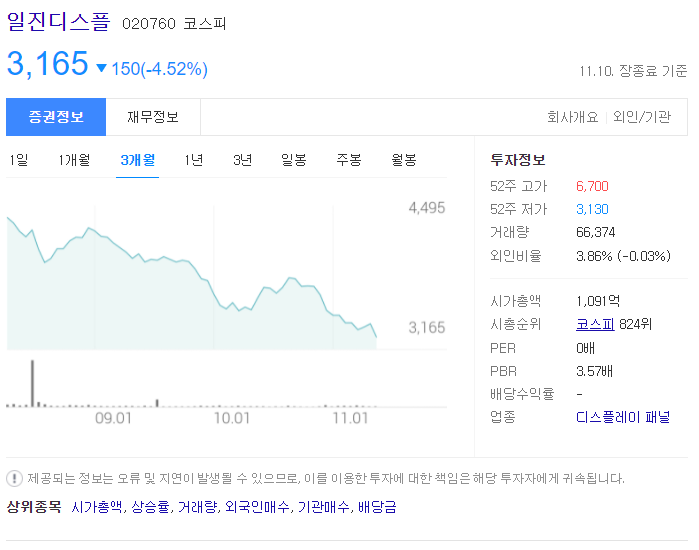This screenshot has height=550, width=699.
Task: Click the 시가총액 value 1,091억
Action: click(598, 301)
